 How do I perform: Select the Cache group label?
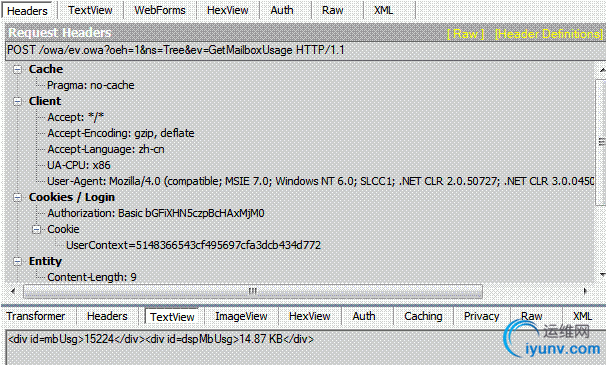point(46,69)
